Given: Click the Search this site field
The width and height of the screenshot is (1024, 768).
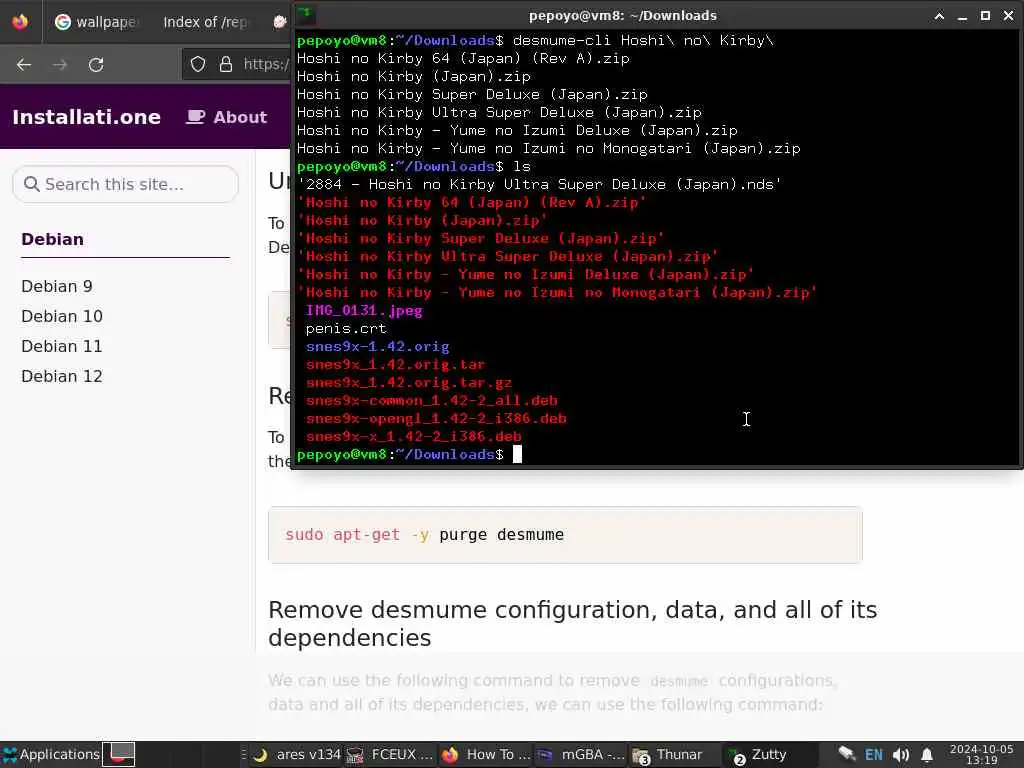Looking at the screenshot, I should pos(125,184).
